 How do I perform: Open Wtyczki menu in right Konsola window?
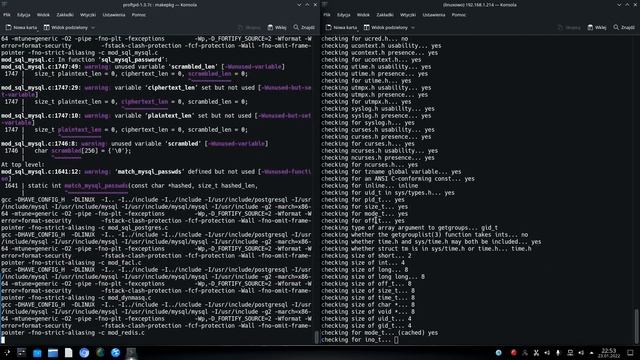408,15
